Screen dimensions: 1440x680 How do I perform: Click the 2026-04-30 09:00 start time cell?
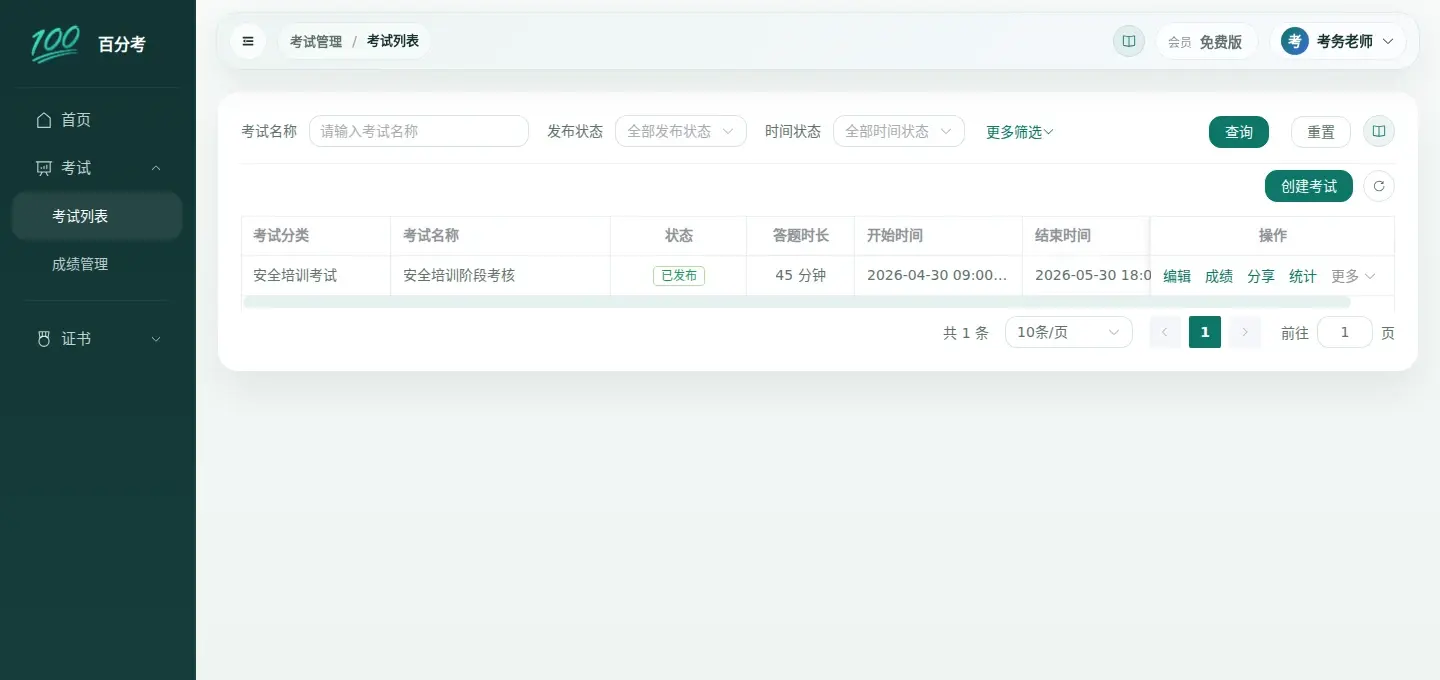(x=939, y=276)
